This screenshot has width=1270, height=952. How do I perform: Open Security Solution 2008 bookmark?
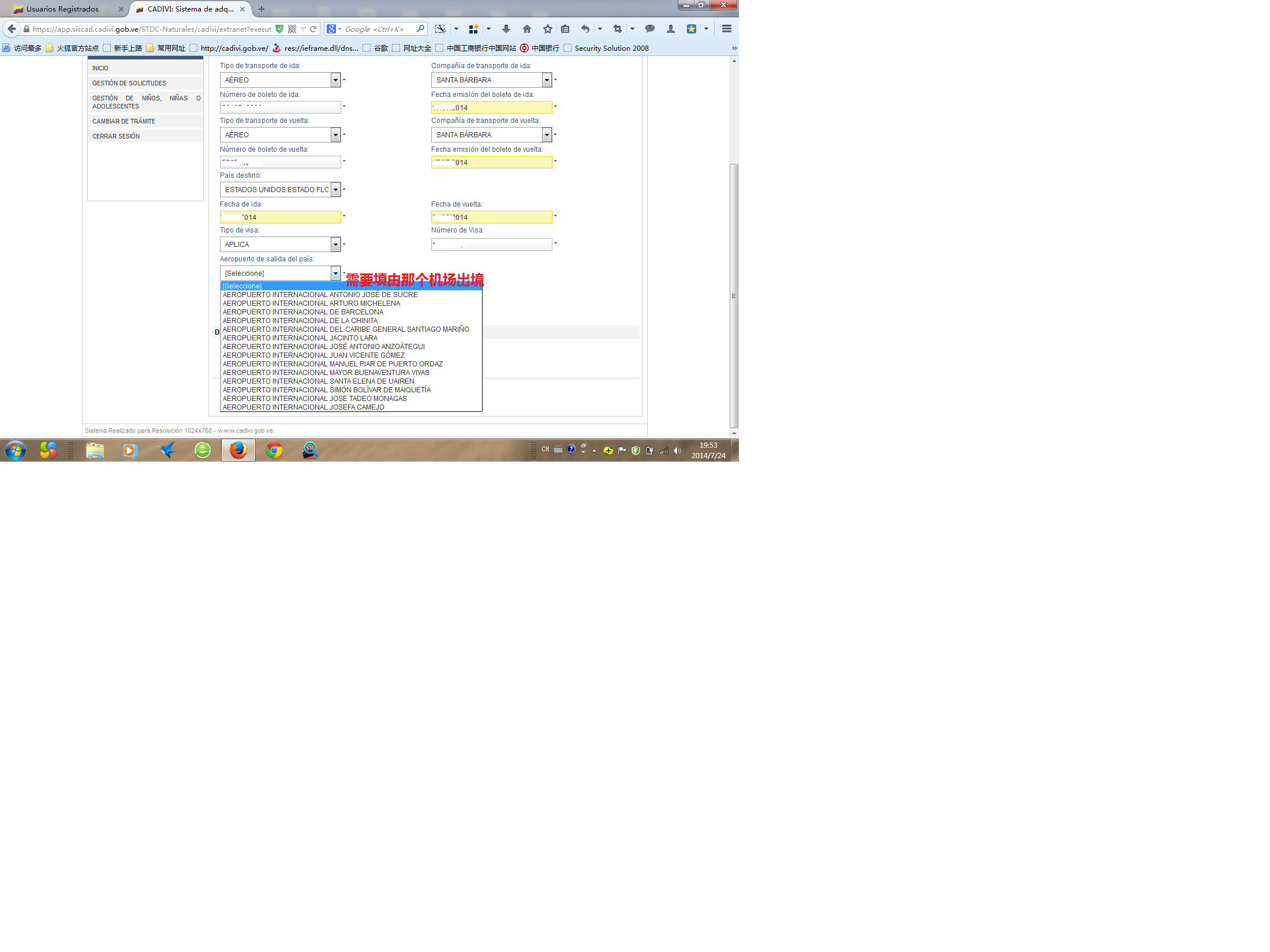606,48
